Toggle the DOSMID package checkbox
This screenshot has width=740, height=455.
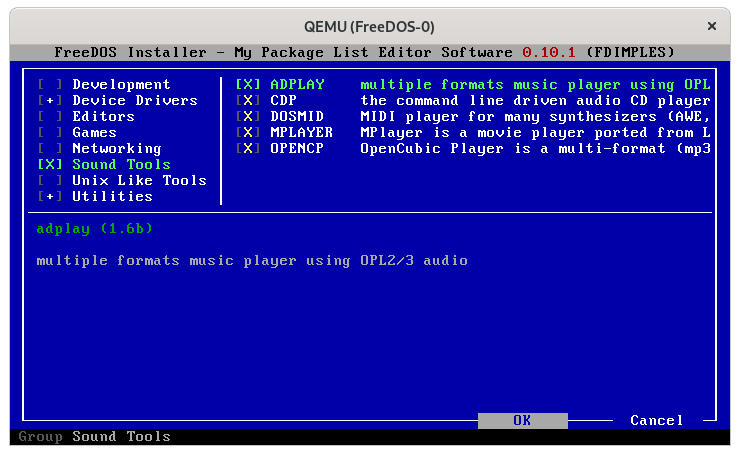(x=247, y=117)
